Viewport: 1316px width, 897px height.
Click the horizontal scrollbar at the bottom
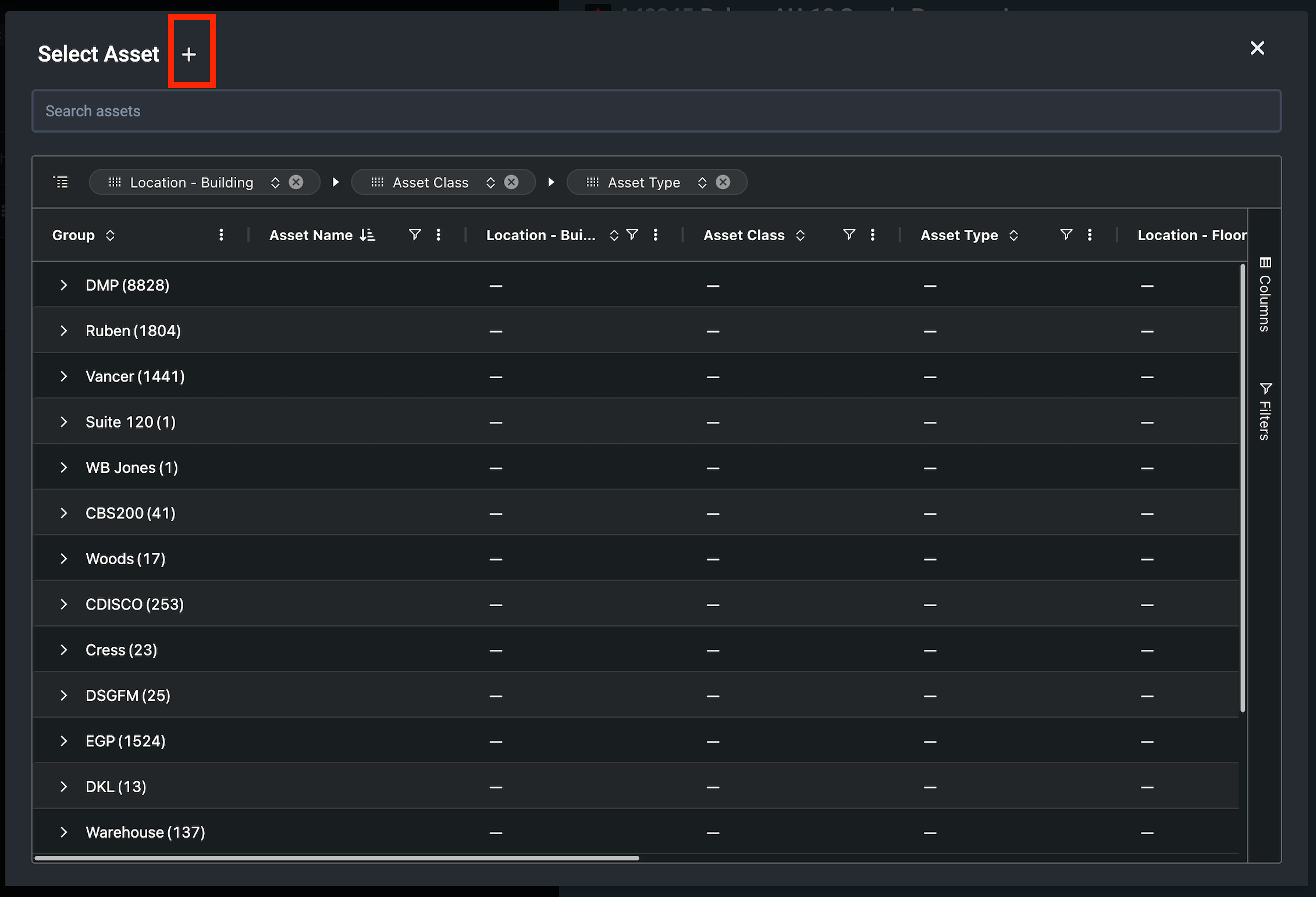[x=337, y=857]
